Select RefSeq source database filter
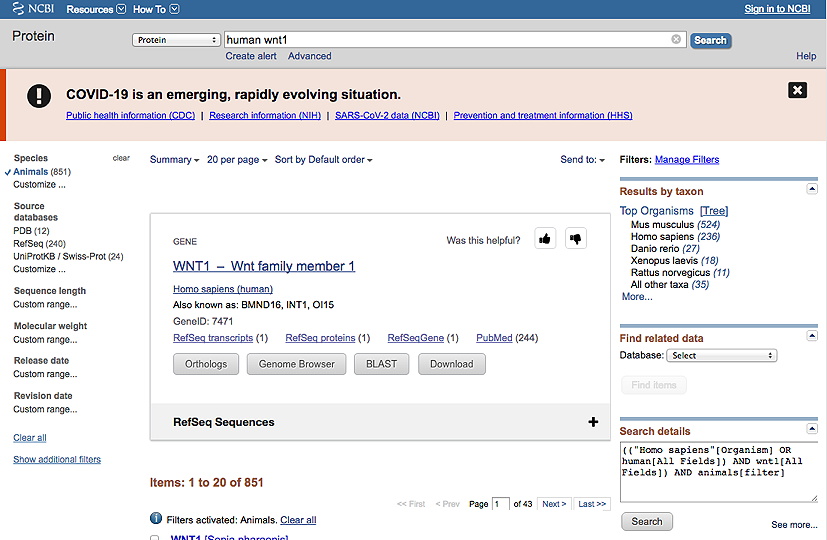This screenshot has height=540, width=827. (x=29, y=243)
